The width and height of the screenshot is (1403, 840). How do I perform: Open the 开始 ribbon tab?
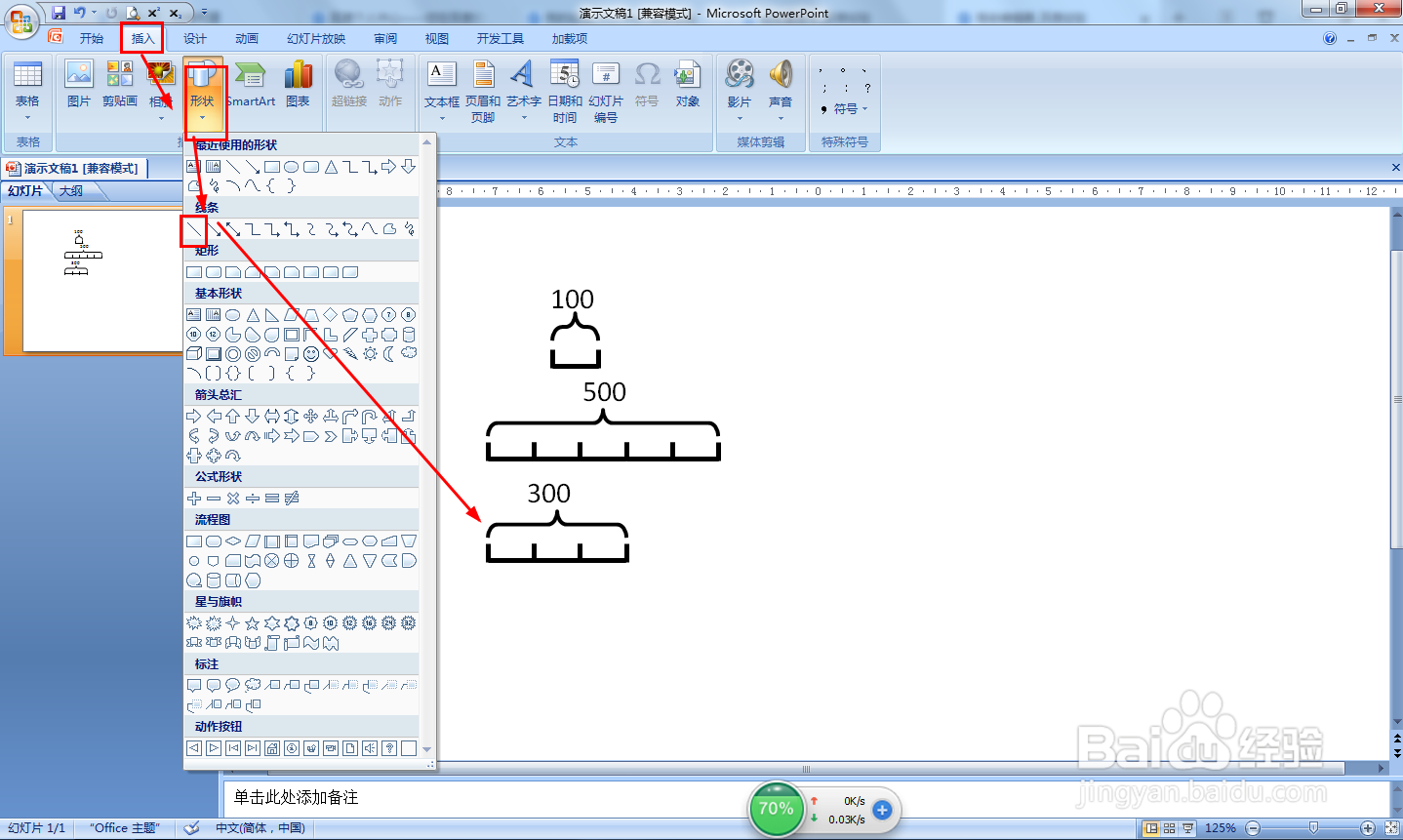coord(92,38)
